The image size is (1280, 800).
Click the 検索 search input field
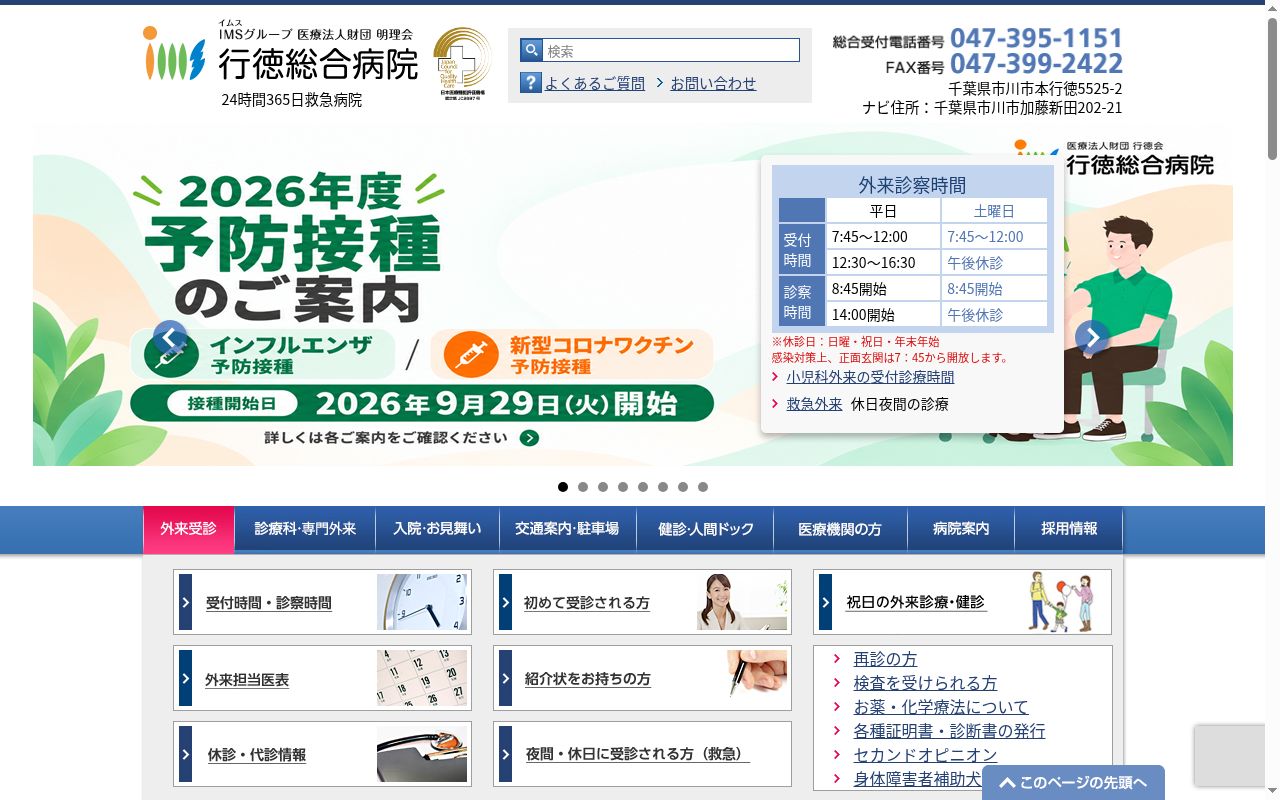coord(671,50)
